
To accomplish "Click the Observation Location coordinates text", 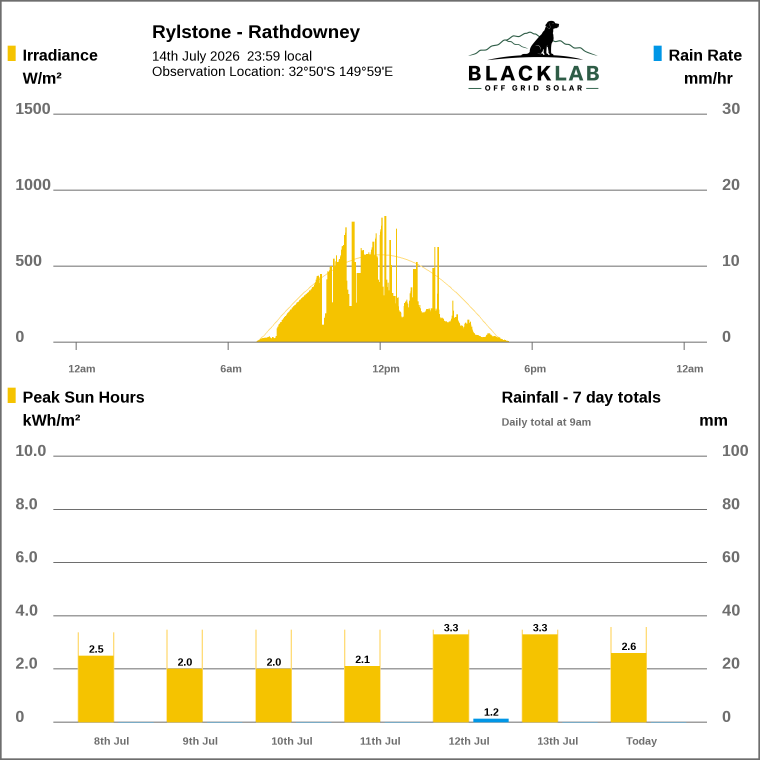I will click(272, 72).
